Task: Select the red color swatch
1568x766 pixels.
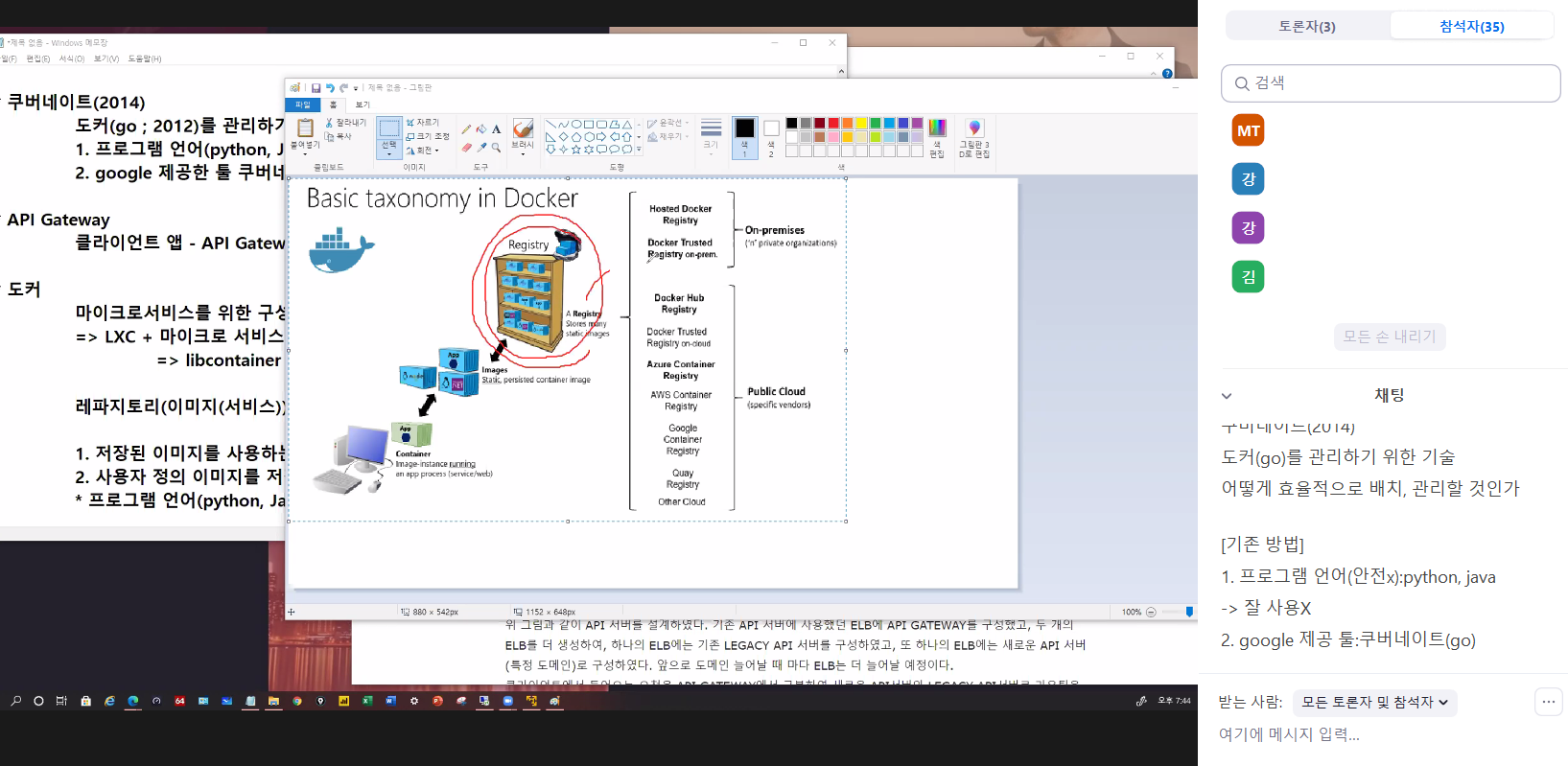Action: (833, 123)
